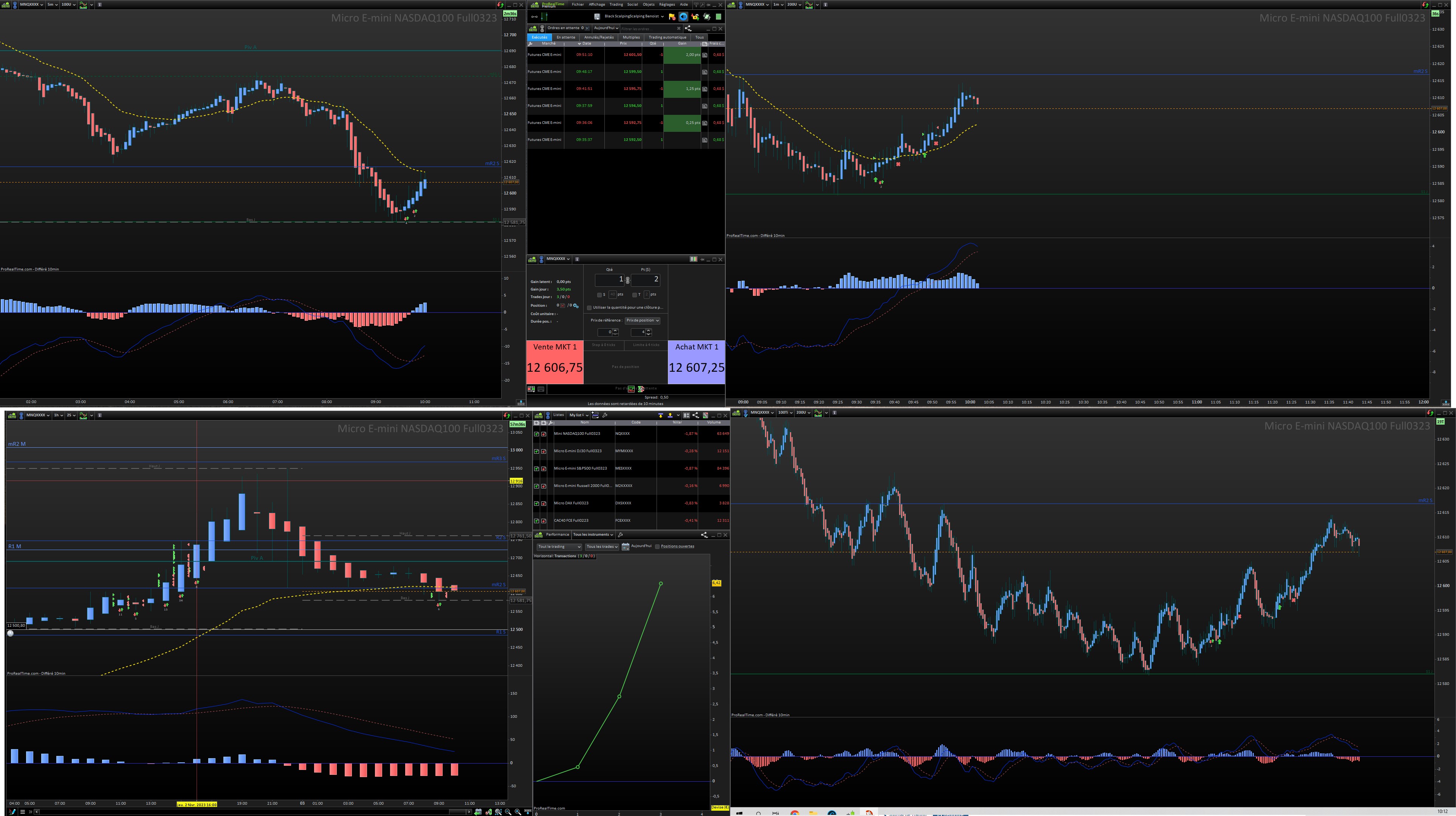Viewport: 1456px width, 816px height.
Task: Toggle the sound speaker icon
Action: pyautogui.click(x=683, y=16)
